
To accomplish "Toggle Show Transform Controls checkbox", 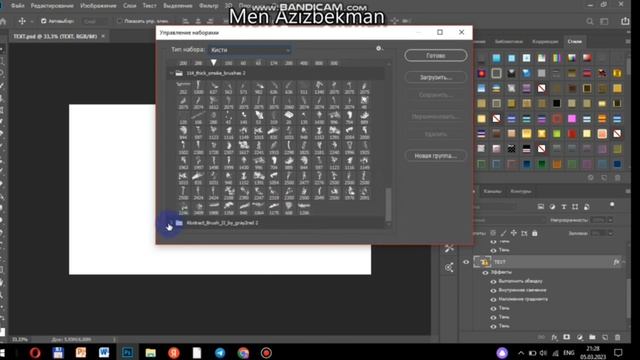I will pos(120,21).
